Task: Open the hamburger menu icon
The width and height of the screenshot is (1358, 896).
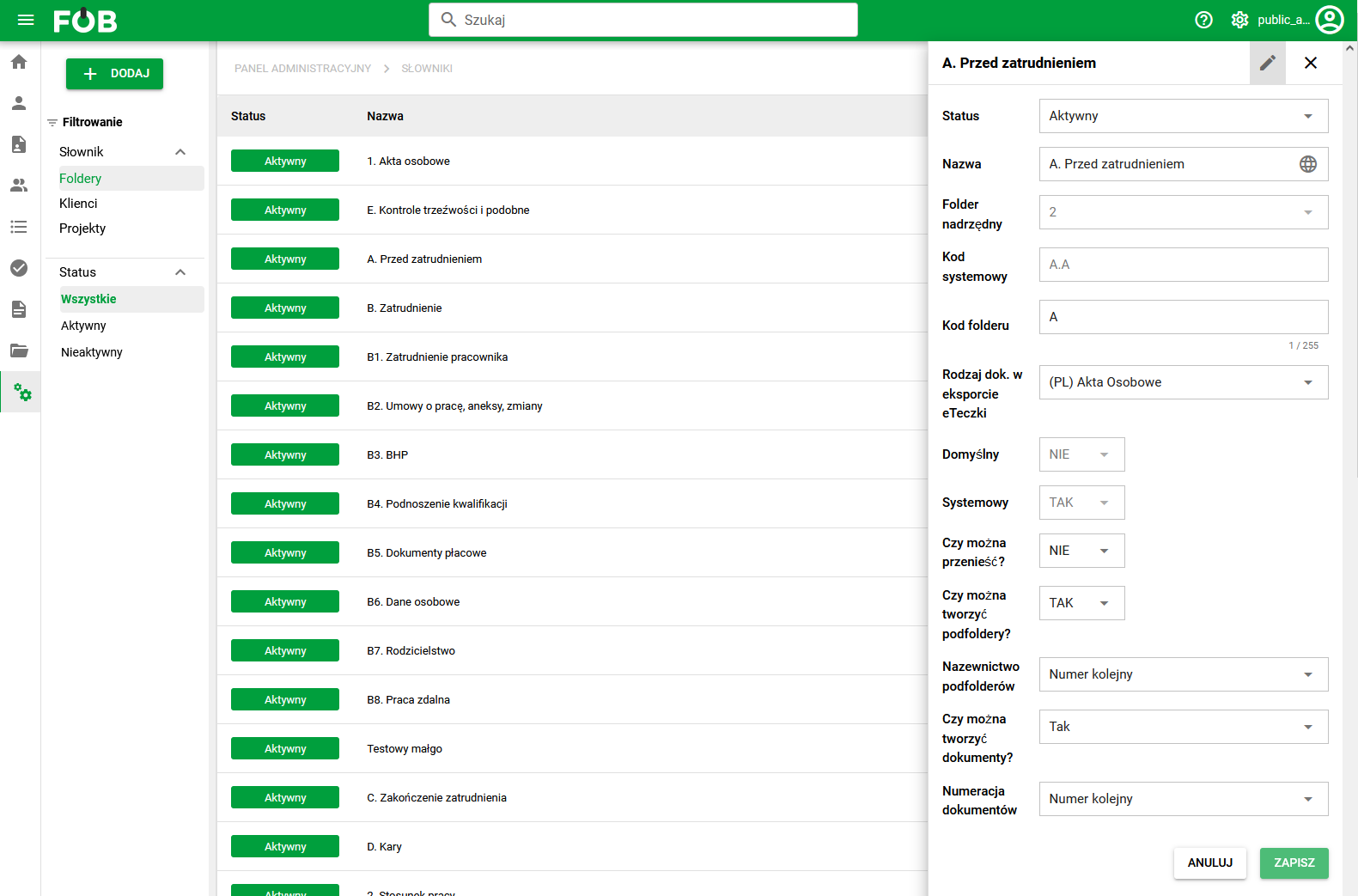Action: (26, 20)
